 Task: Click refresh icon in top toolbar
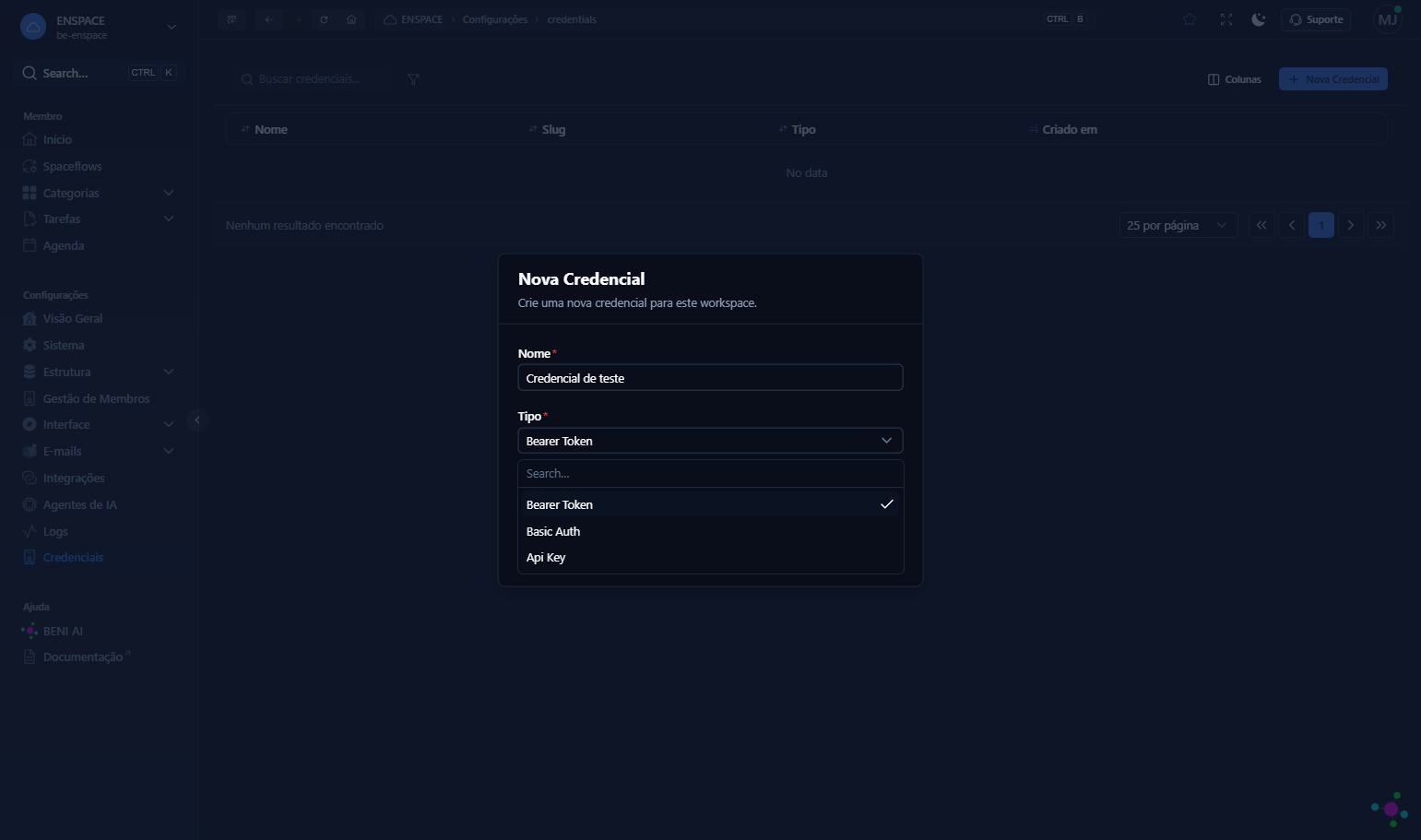(324, 19)
